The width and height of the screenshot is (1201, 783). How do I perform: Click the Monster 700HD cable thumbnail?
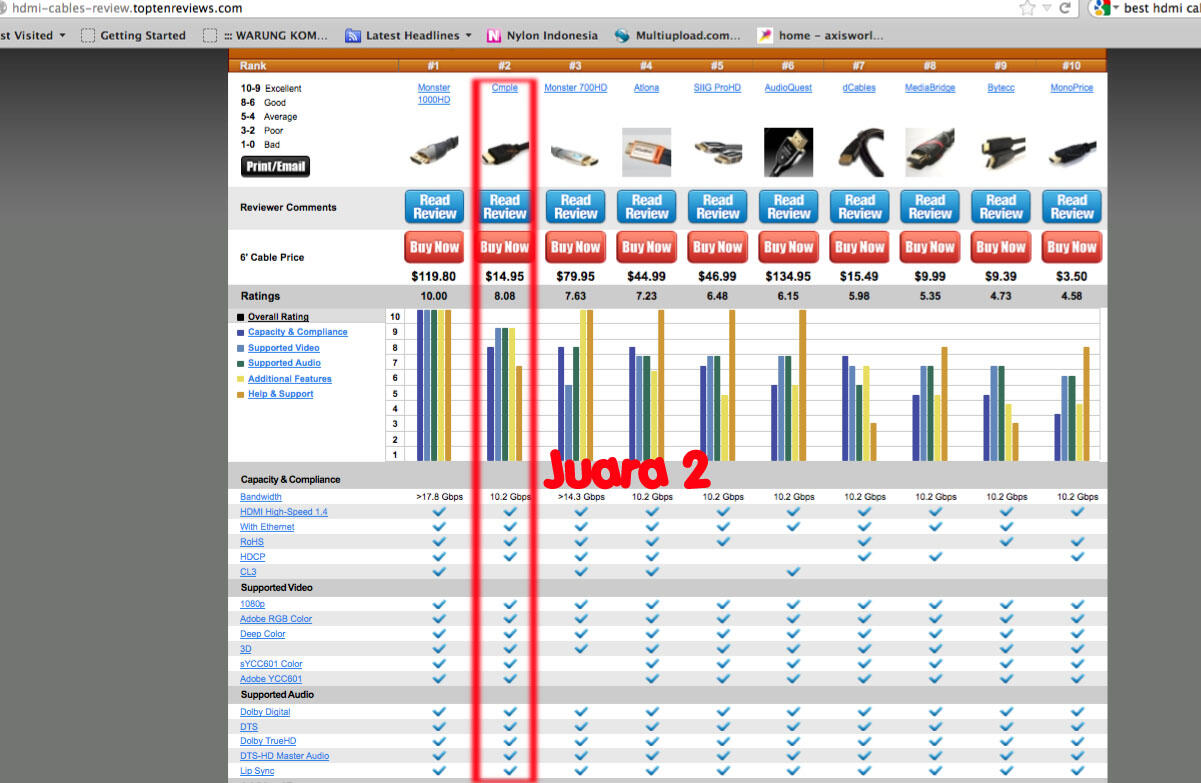point(575,153)
